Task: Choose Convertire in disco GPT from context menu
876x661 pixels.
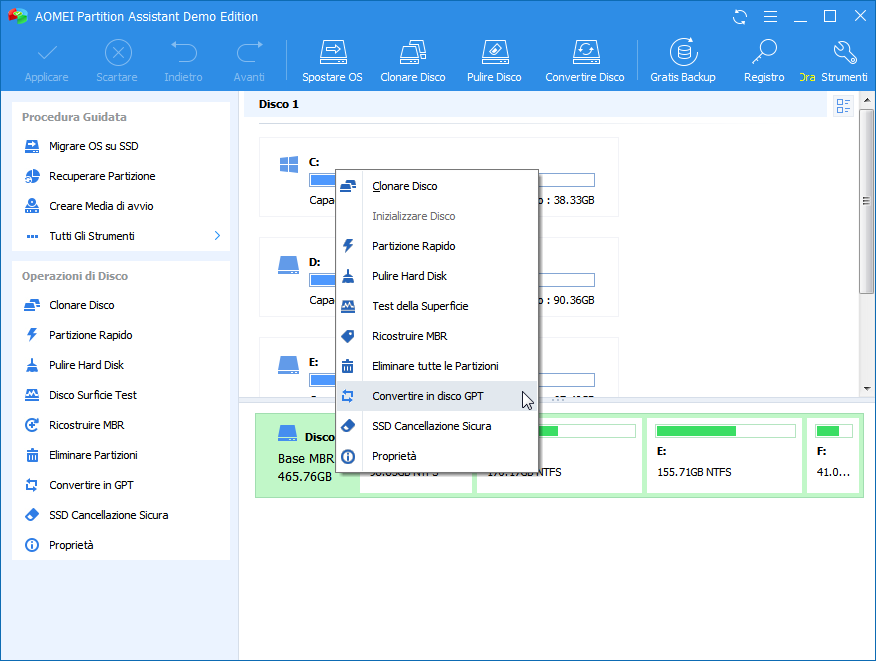Action: (x=427, y=396)
